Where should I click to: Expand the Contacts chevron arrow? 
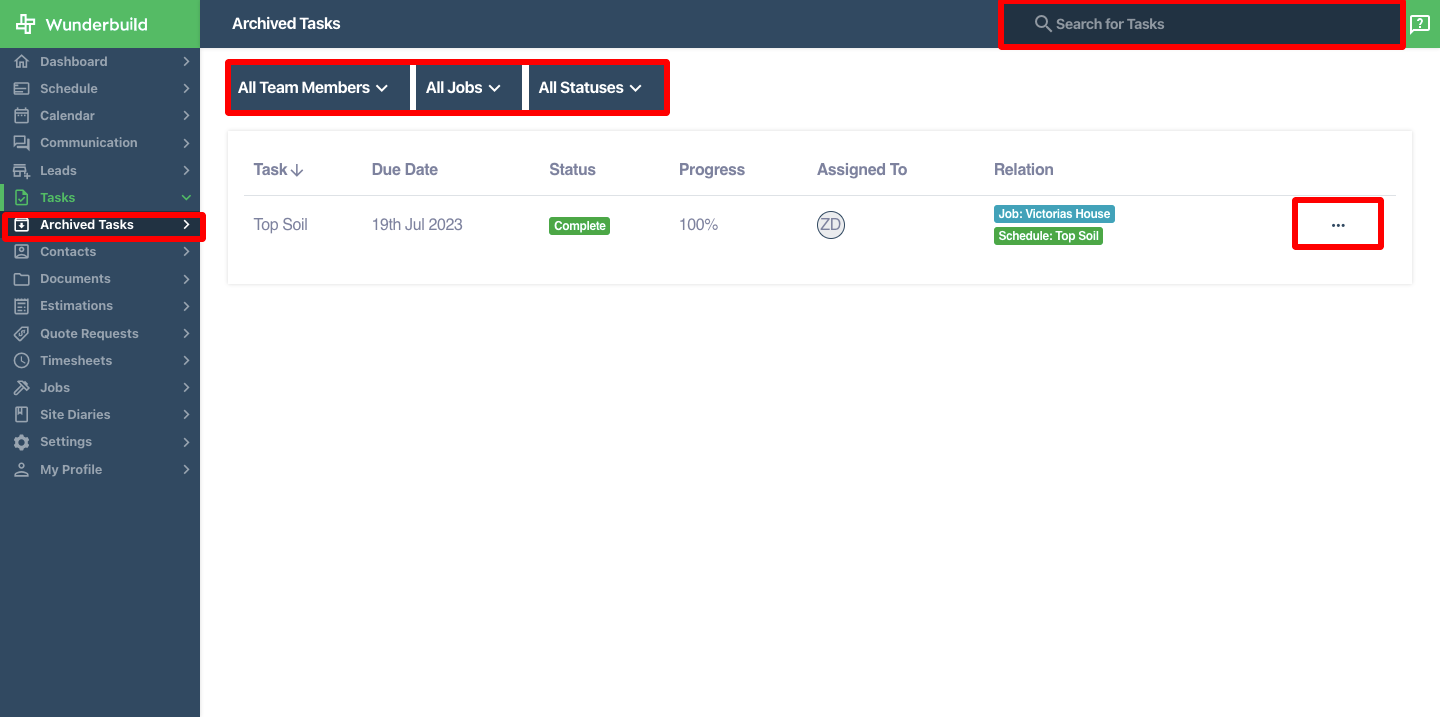coord(186,252)
